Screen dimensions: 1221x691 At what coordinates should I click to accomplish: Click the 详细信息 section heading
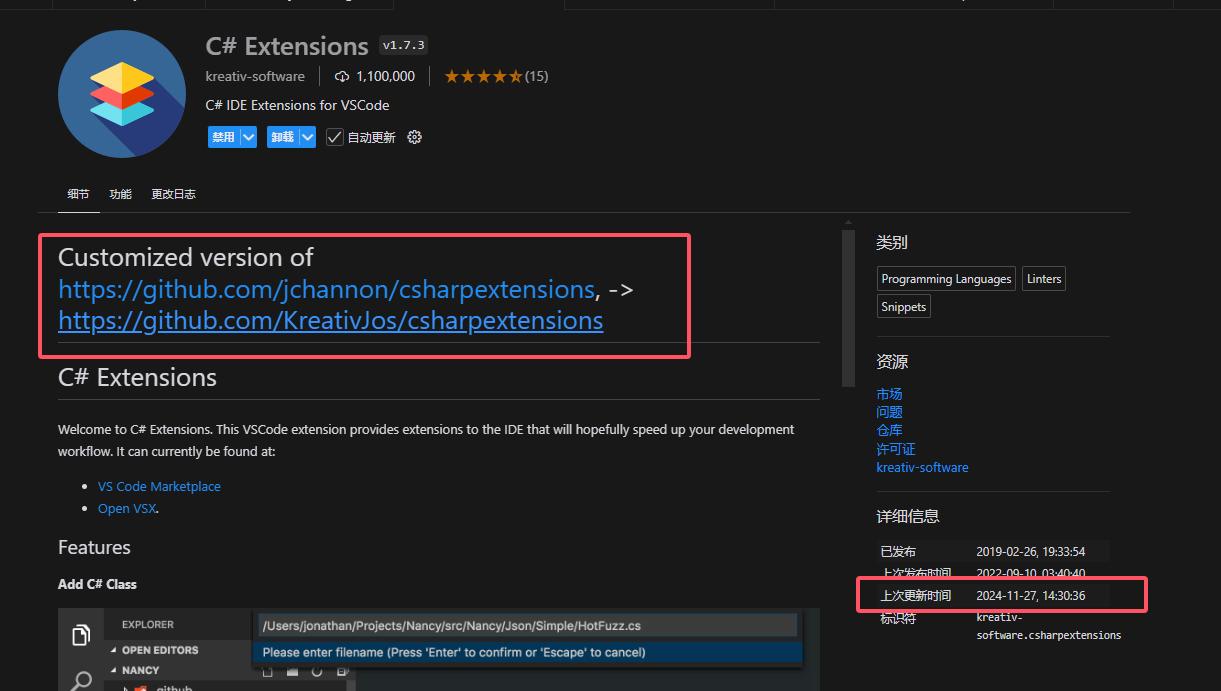point(908,516)
